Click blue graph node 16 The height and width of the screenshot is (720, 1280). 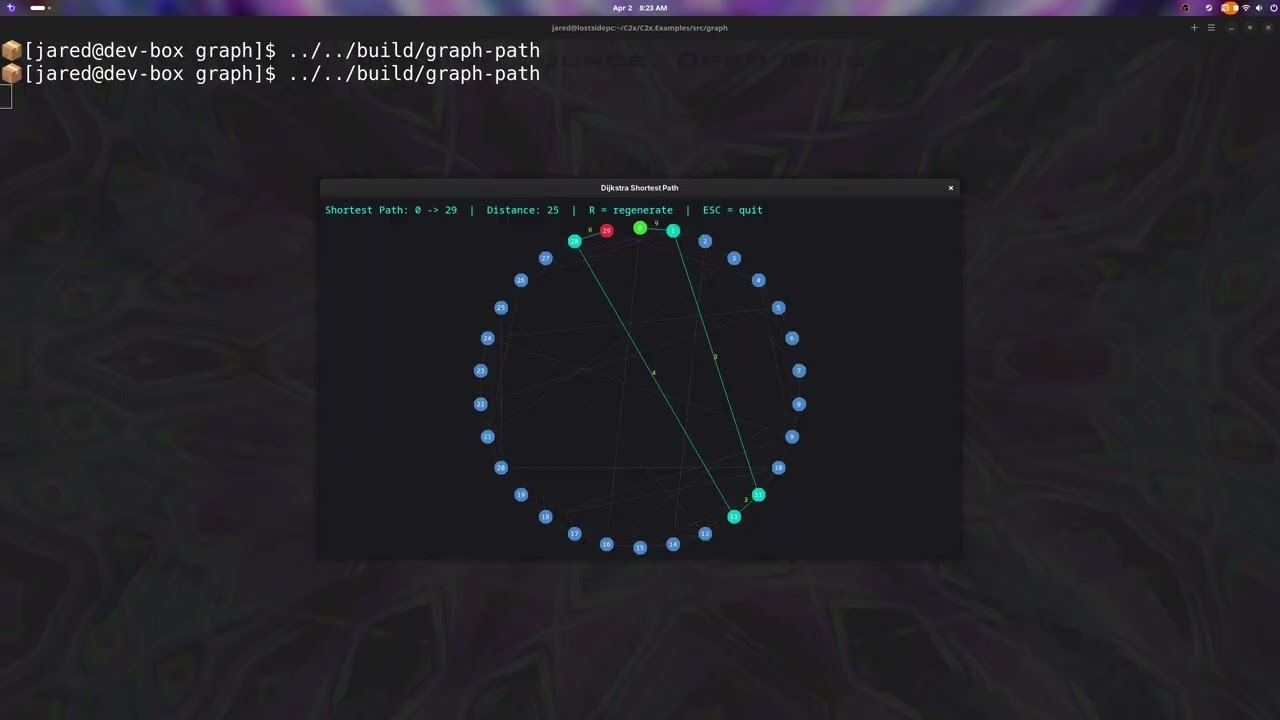point(606,544)
